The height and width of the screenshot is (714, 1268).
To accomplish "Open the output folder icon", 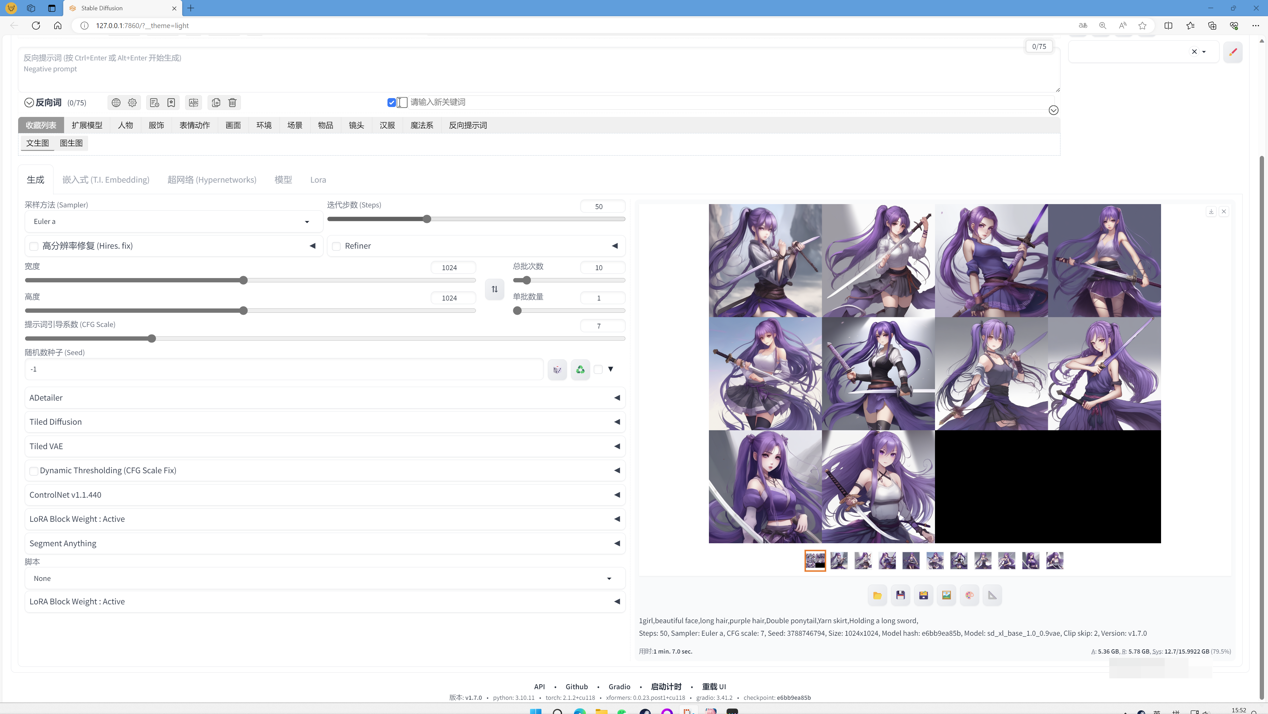I will pos(877,595).
